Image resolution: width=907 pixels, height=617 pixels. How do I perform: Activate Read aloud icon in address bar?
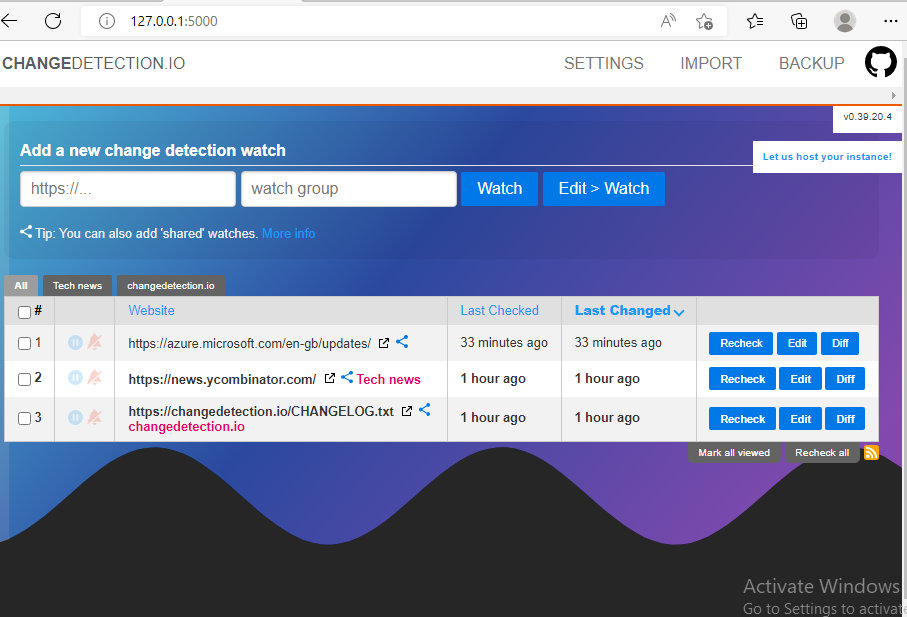pyautogui.click(x=668, y=21)
